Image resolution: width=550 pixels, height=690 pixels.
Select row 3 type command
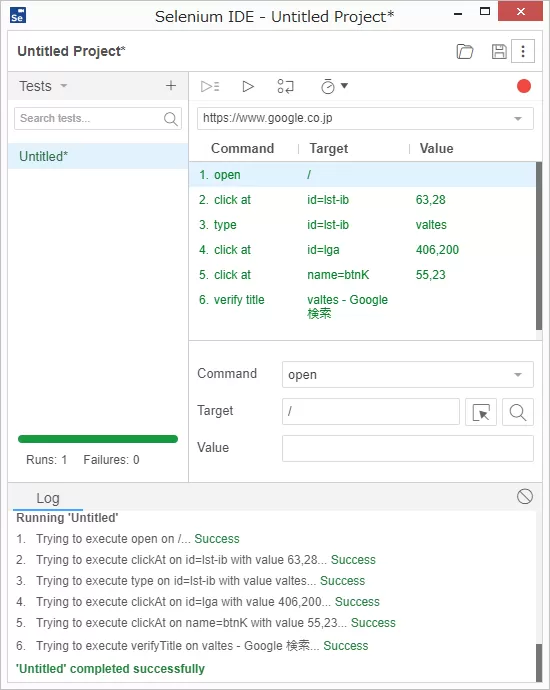[x=363, y=225]
